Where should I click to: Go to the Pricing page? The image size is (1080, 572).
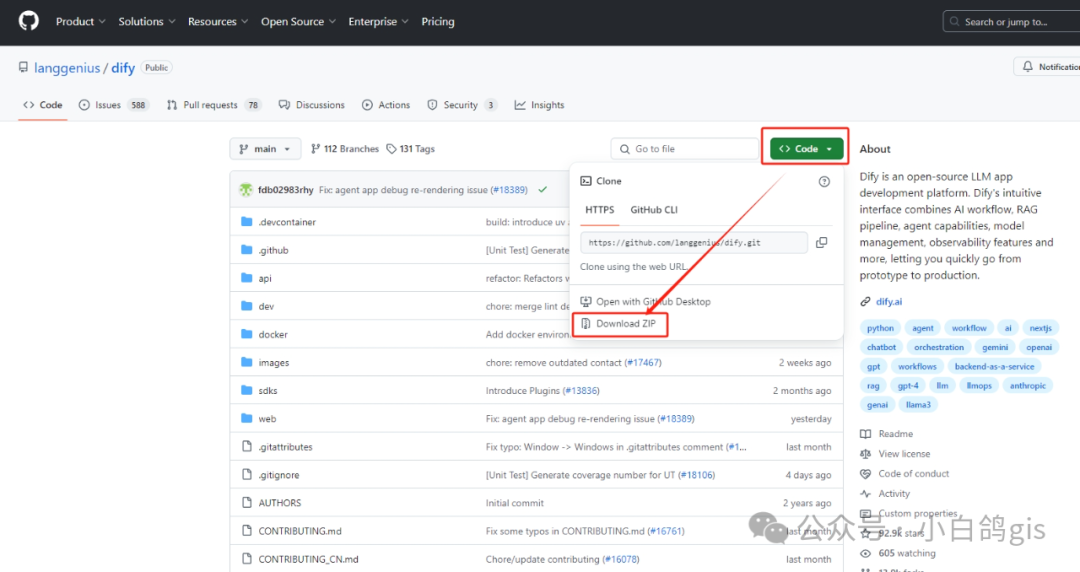pos(438,21)
